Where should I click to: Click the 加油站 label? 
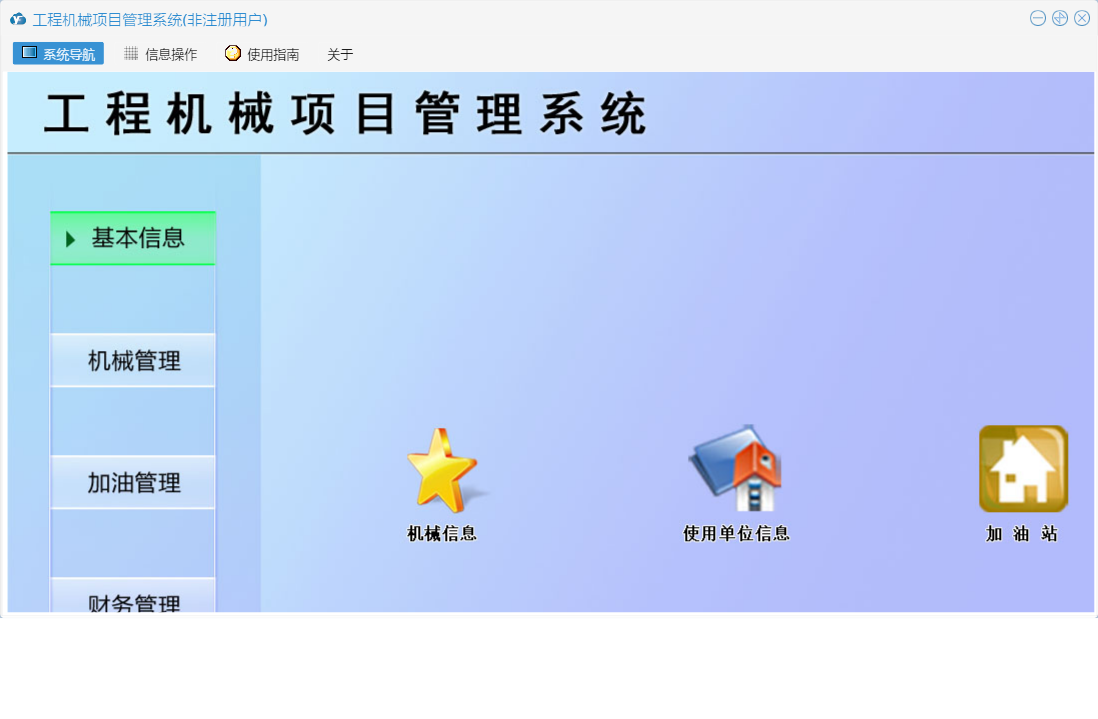[1022, 533]
